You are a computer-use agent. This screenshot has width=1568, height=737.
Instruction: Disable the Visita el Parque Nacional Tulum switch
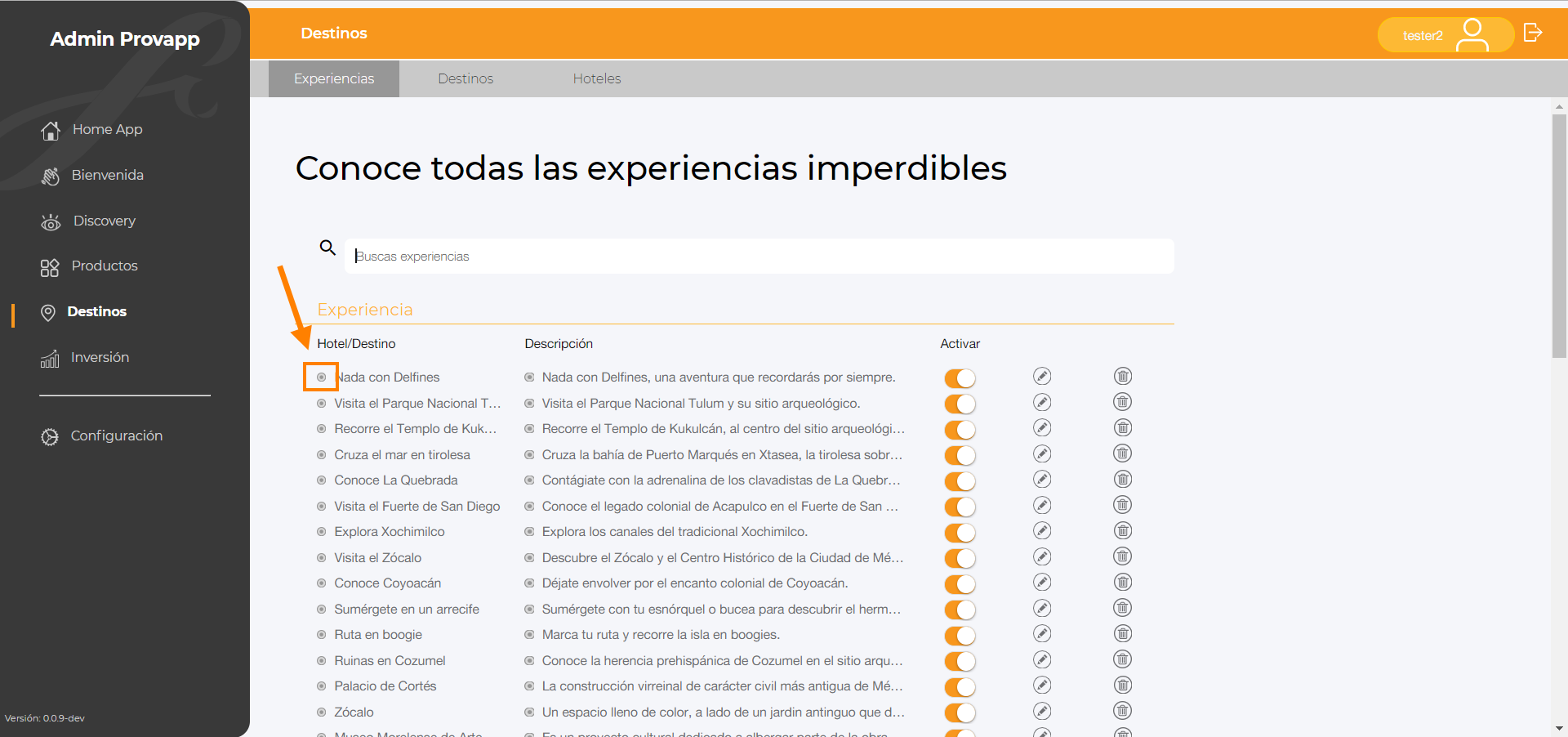[x=960, y=404]
